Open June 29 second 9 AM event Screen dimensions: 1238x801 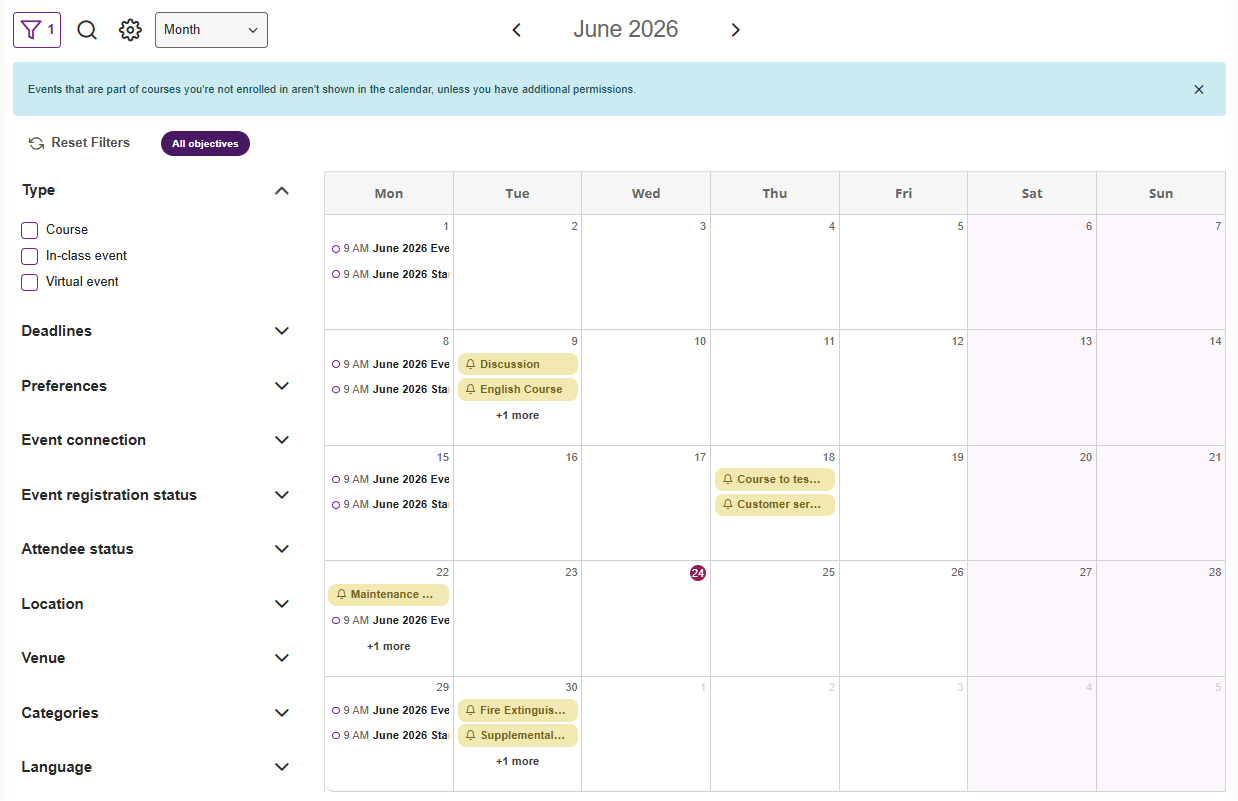390,735
